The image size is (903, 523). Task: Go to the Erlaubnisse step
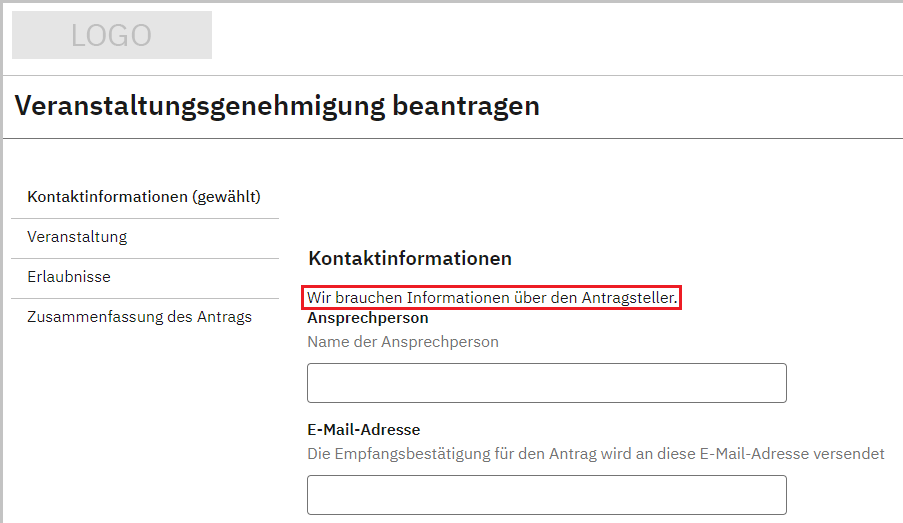[69, 277]
